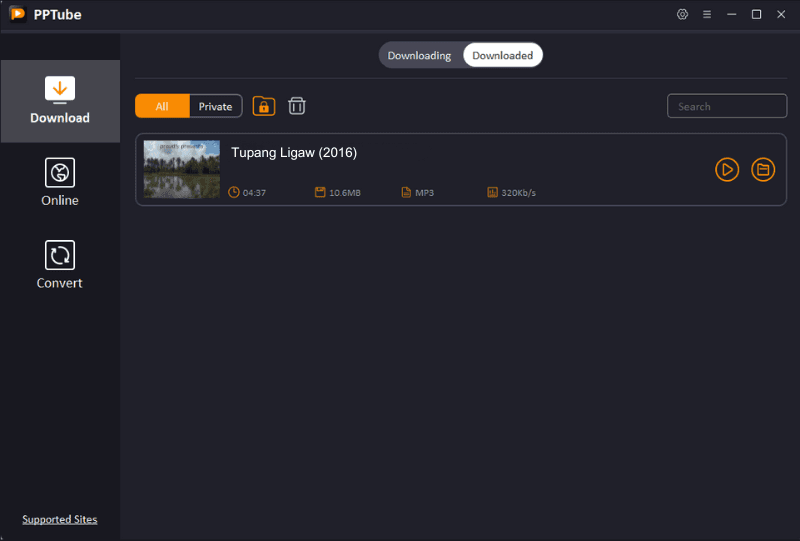The width and height of the screenshot is (800, 541).
Task: Open the Supported Sites link
Action: point(60,519)
